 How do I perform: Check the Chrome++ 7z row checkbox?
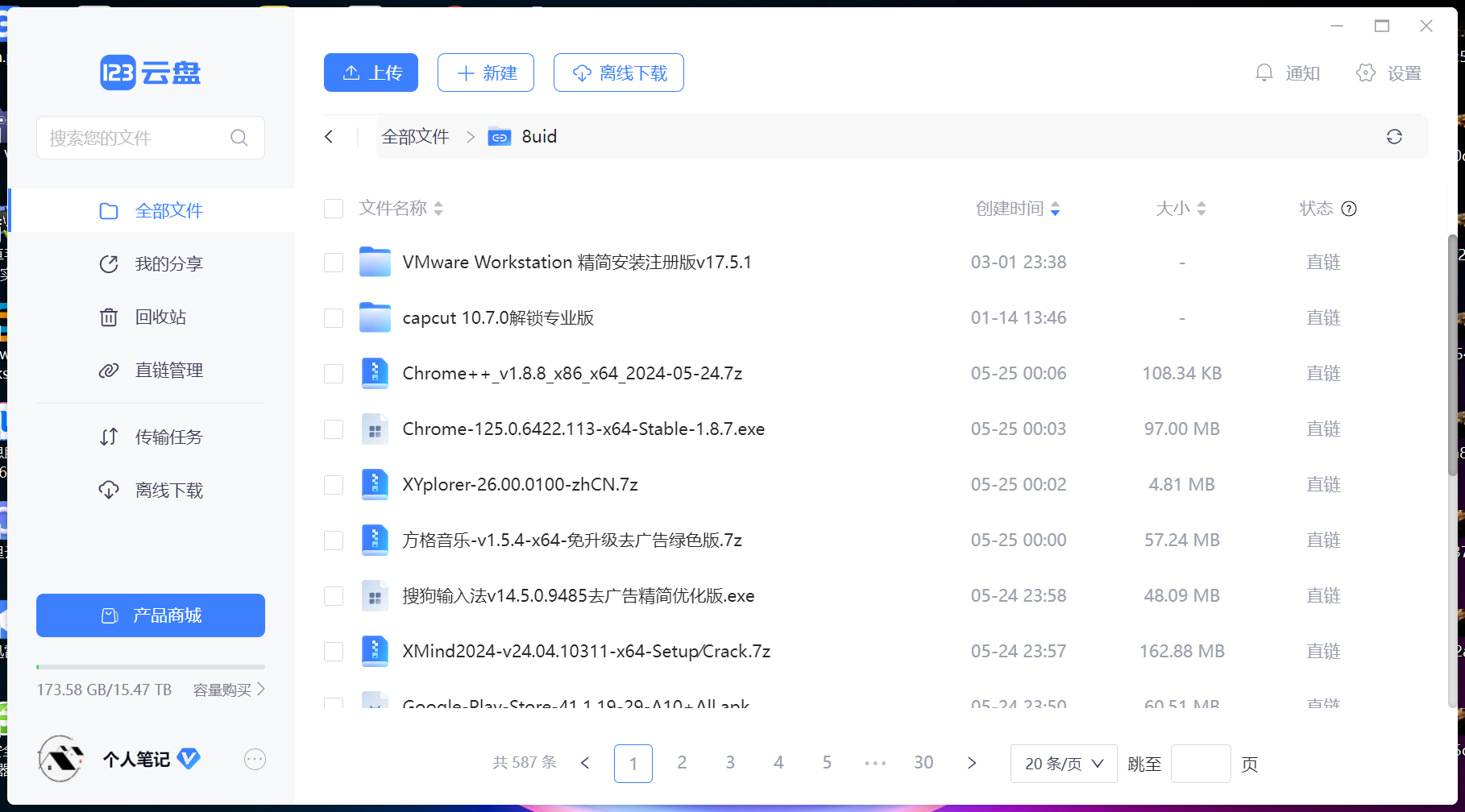click(334, 374)
